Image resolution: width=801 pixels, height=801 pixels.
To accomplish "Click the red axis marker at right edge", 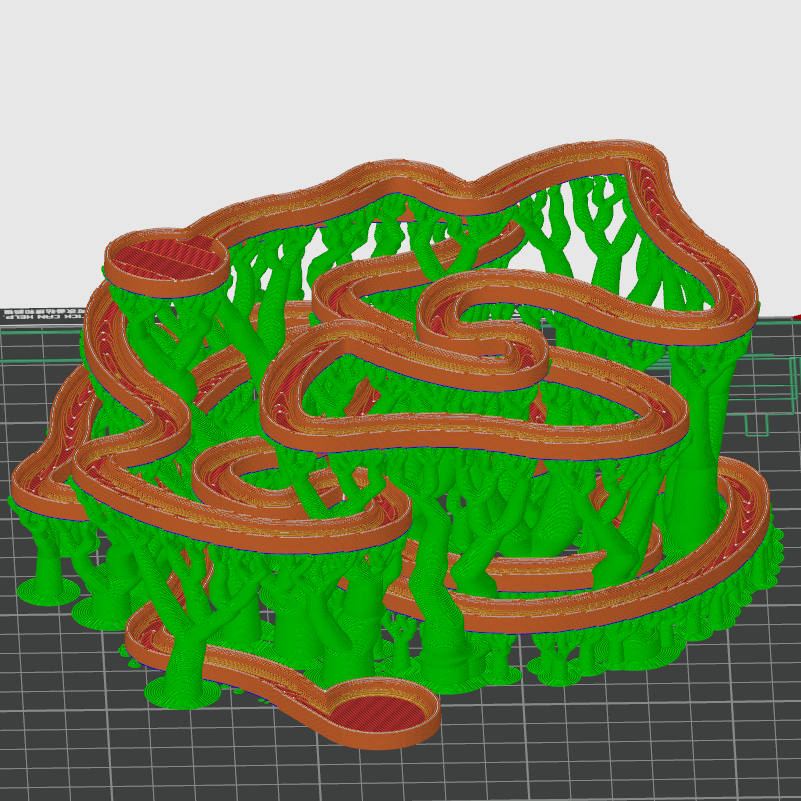I will (796, 317).
